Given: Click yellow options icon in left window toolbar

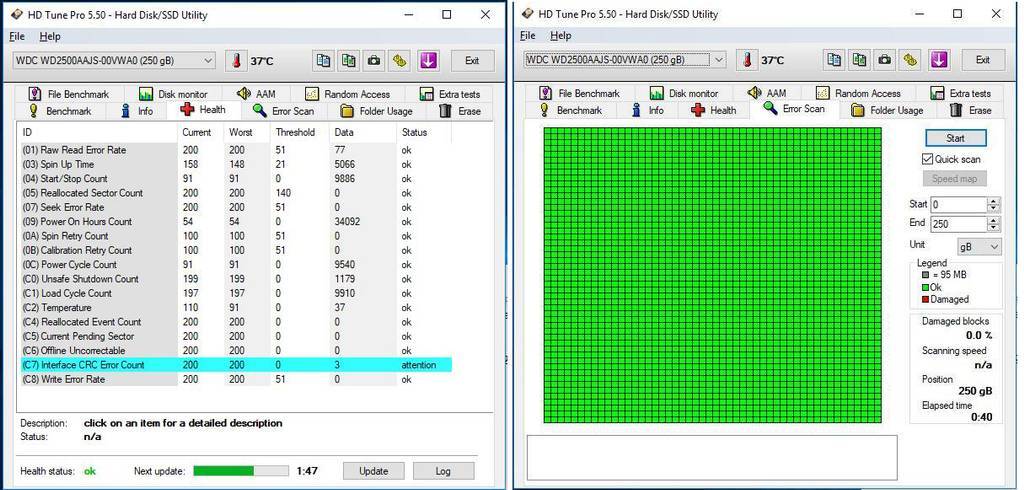Looking at the screenshot, I should (400, 61).
